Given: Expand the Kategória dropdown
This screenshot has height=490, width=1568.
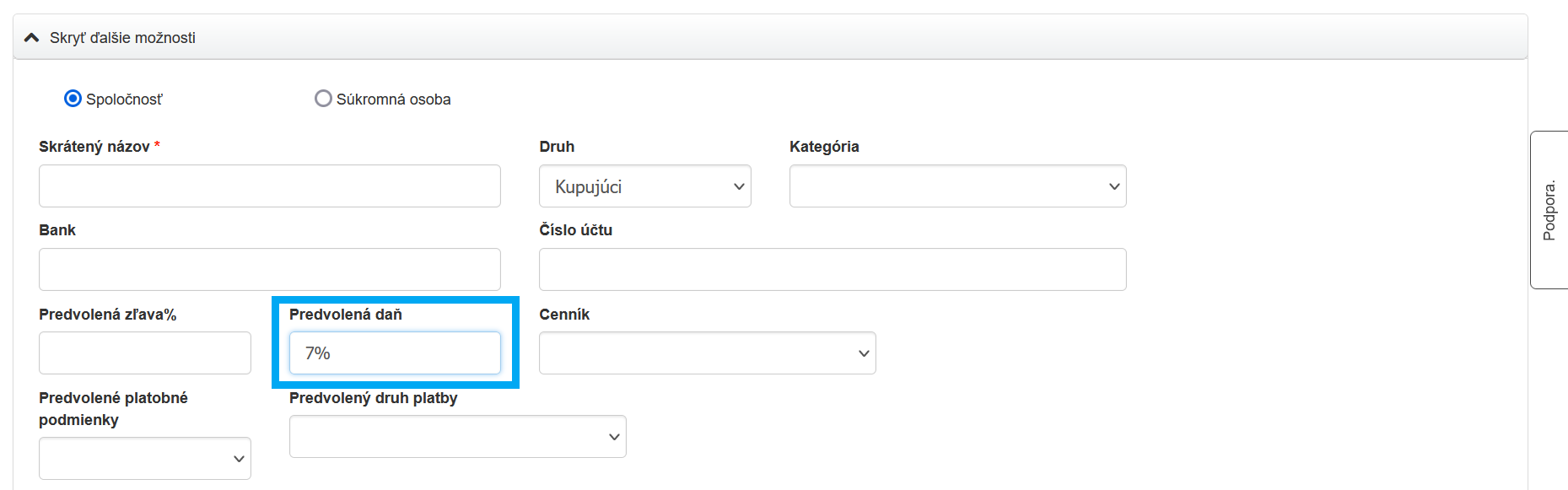Looking at the screenshot, I should coord(957,186).
